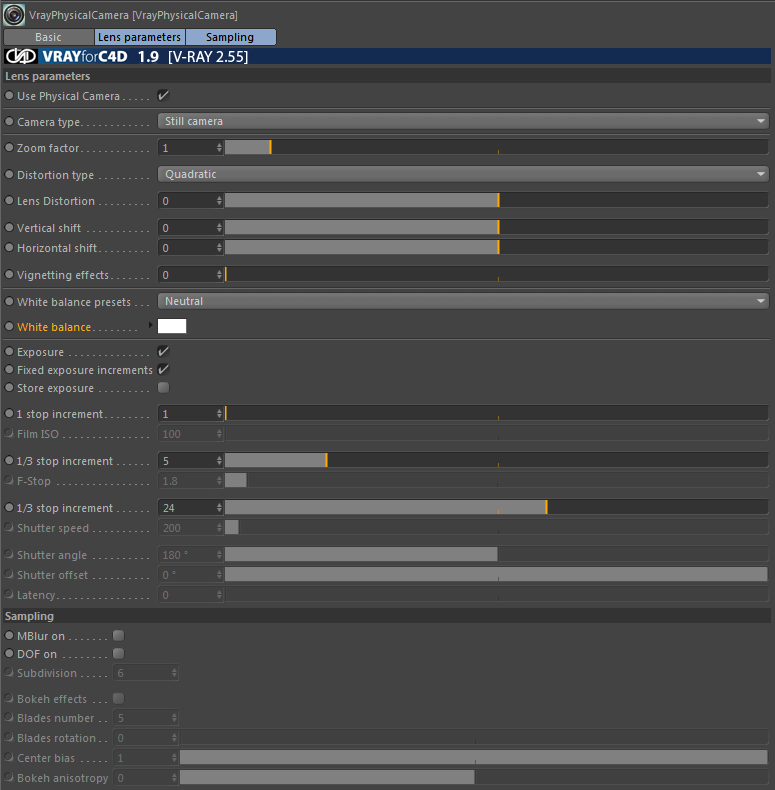
Task: Open Distortion type dropdown showing Quadratic
Action: [x=463, y=174]
